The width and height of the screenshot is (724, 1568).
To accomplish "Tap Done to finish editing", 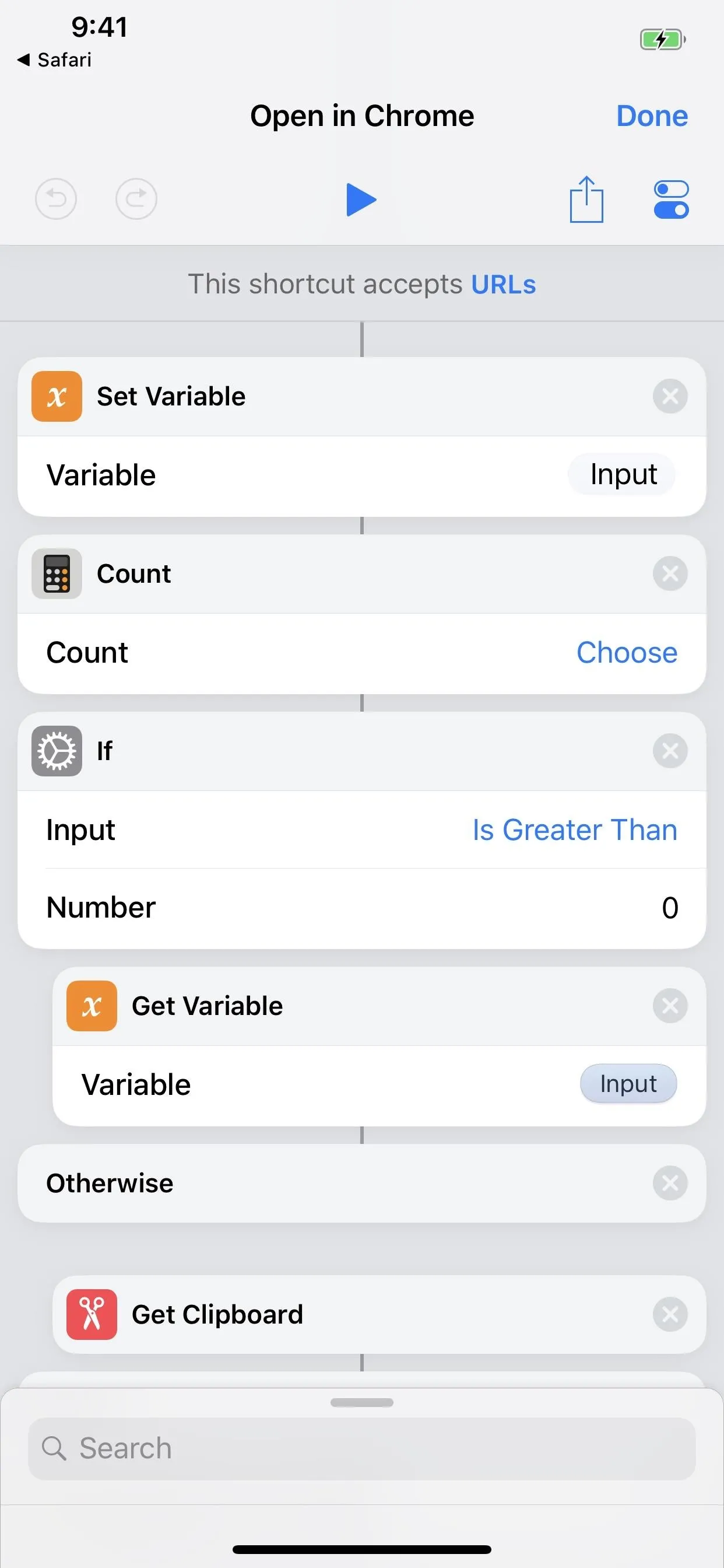I will (x=652, y=116).
